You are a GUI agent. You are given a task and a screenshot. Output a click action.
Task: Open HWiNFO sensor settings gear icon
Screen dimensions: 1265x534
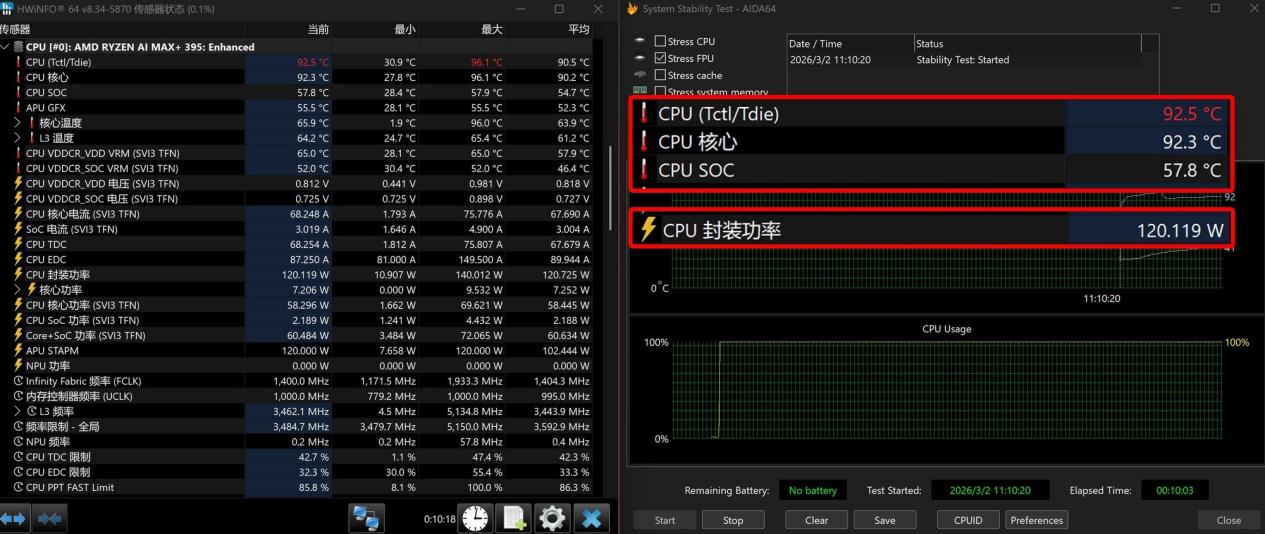tap(553, 519)
